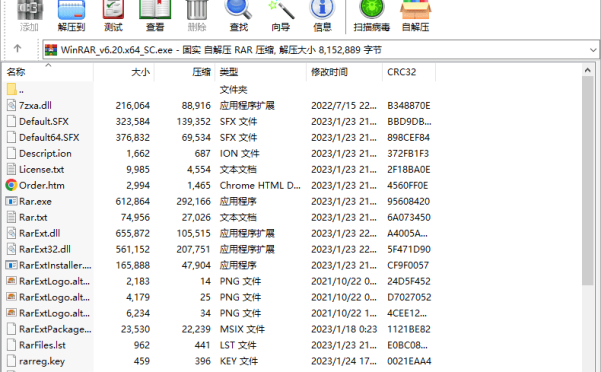This screenshot has width=601, height=372.
Task: Sort by the Name (名称) column header
Action: click(x=48, y=72)
